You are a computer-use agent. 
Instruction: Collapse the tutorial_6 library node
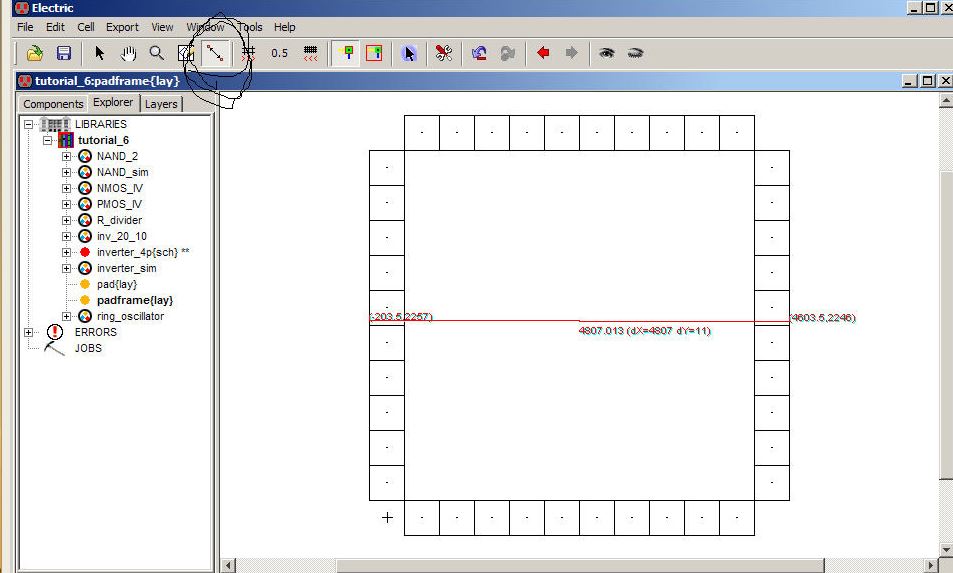47,140
